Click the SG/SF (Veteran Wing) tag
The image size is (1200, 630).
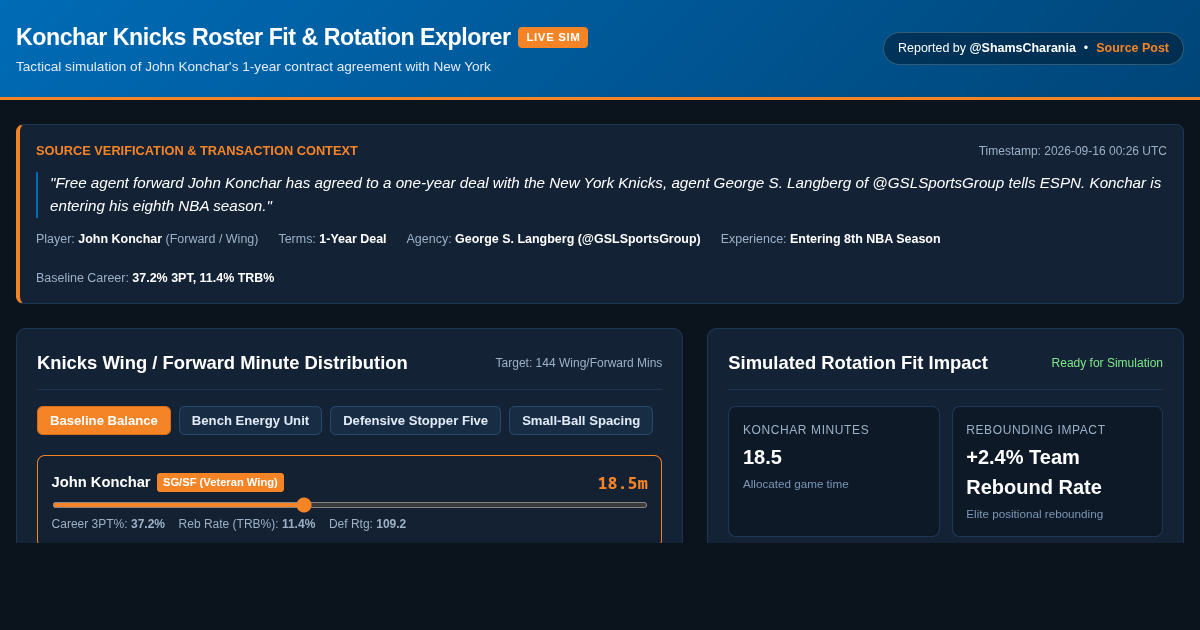220,482
